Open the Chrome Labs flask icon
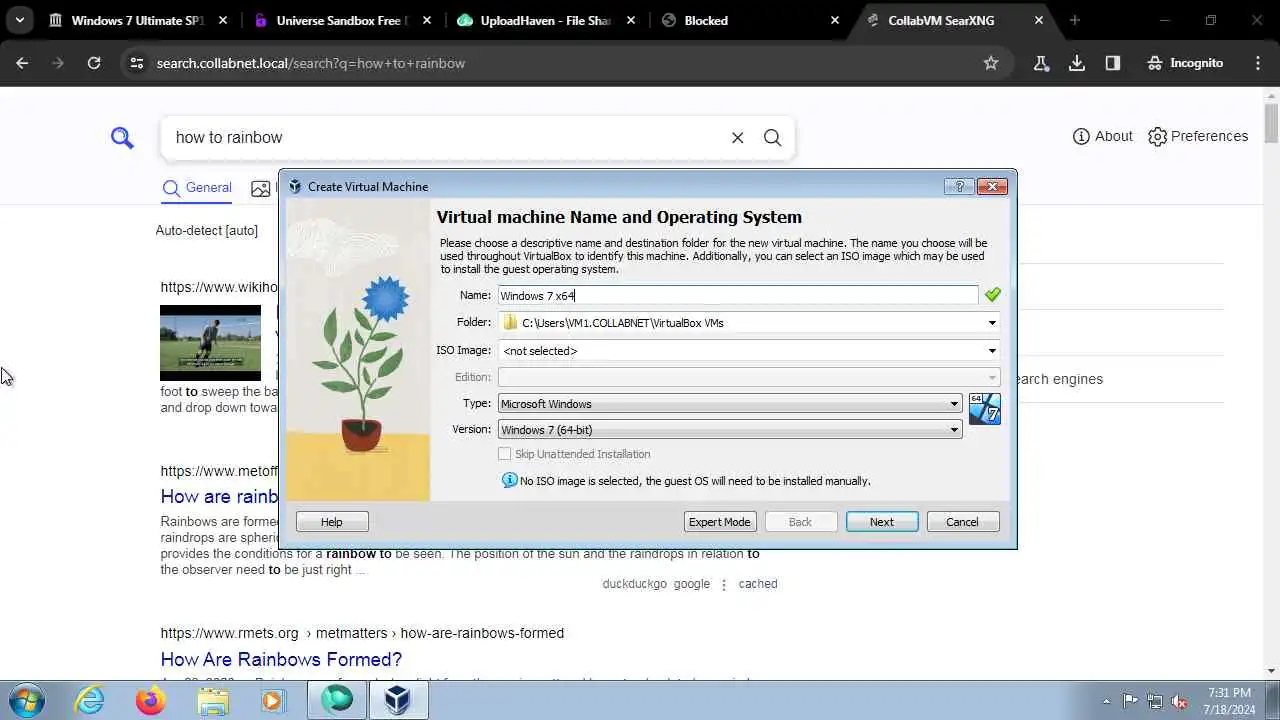Screen dimensions: 1280x720 [1041, 63]
